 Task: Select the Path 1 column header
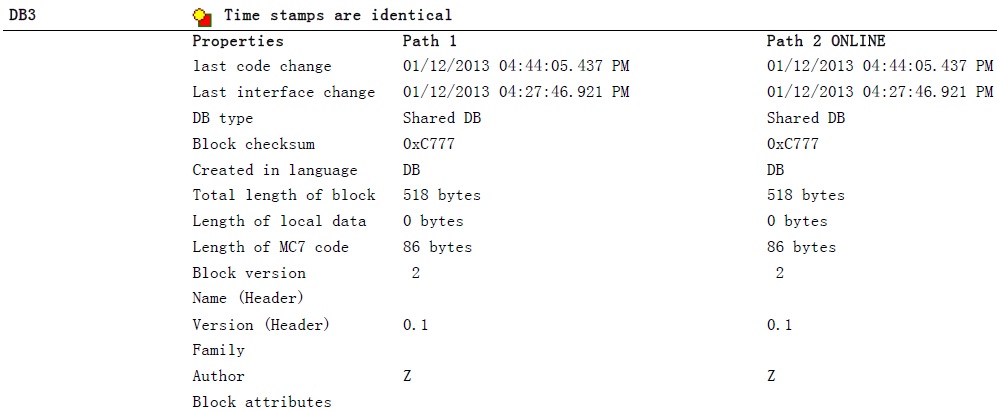click(x=429, y=41)
